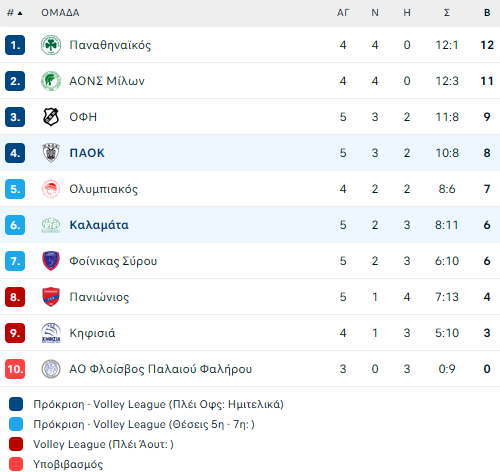Open the ΟΦΗ team logo
The image size is (500, 472).
pos(51,117)
